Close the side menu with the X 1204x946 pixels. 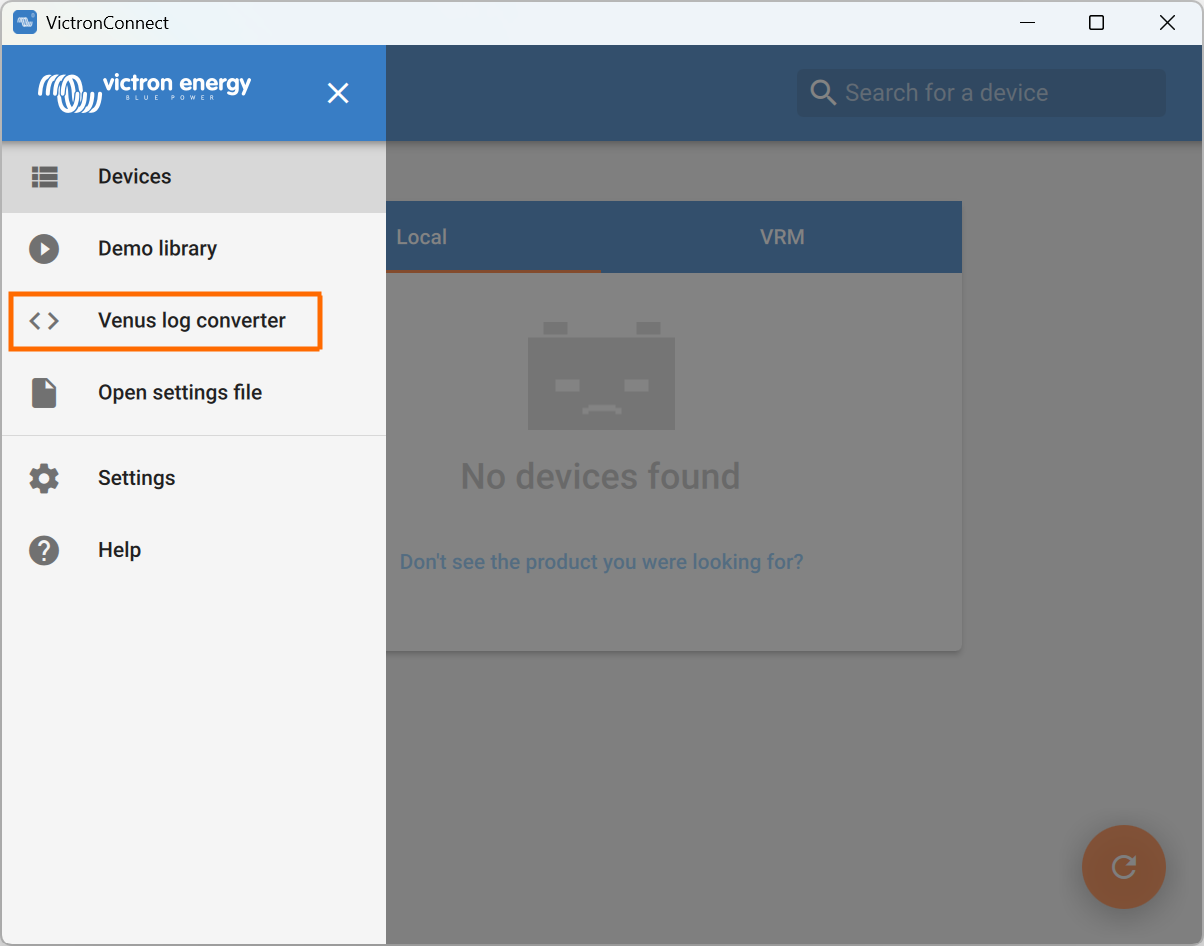(x=338, y=93)
